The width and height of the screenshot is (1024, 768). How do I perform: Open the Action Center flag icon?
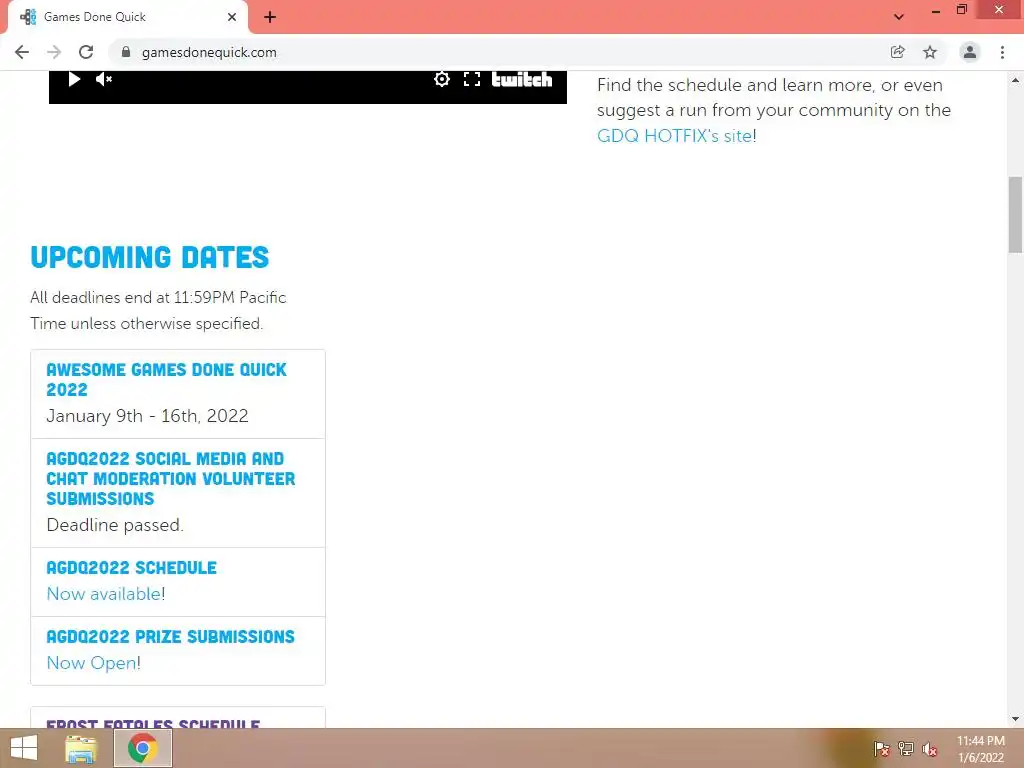tap(882, 749)
